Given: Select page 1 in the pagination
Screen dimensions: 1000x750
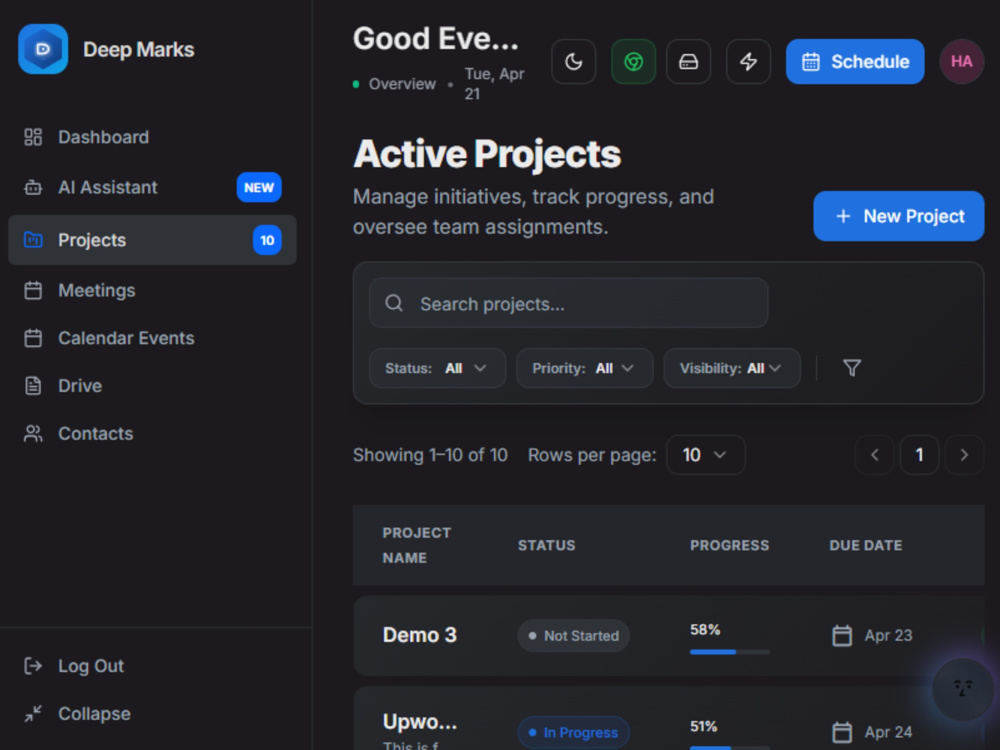Looking at the screenshot, I should tap(919, 455).
